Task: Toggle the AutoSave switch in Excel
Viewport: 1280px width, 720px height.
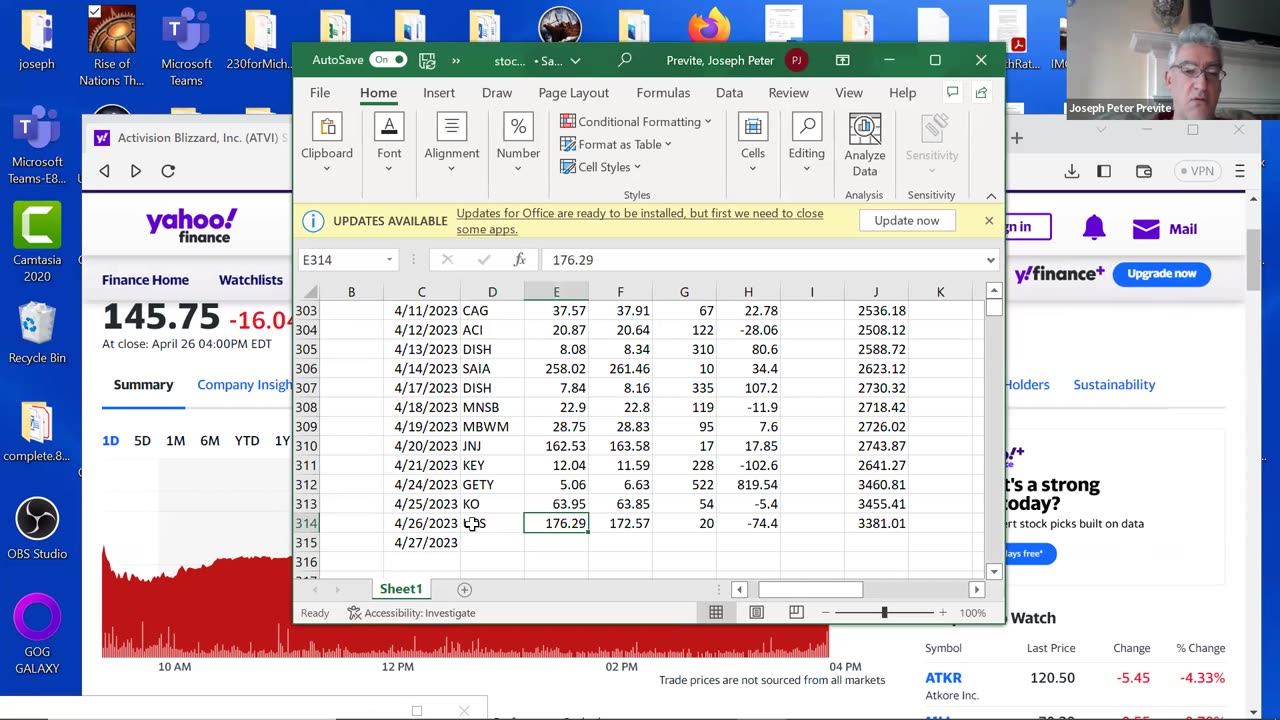Action: coord(388,60)
